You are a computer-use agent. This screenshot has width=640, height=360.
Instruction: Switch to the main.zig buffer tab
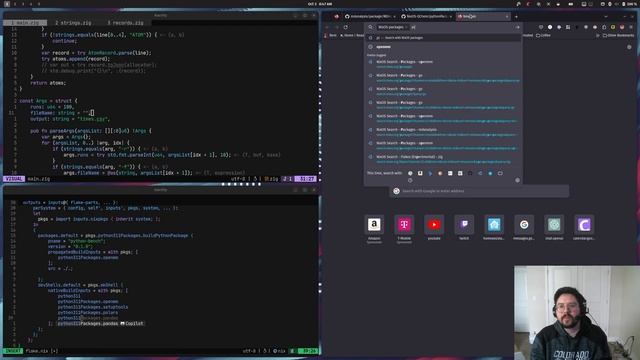click(x=25, y=23)
